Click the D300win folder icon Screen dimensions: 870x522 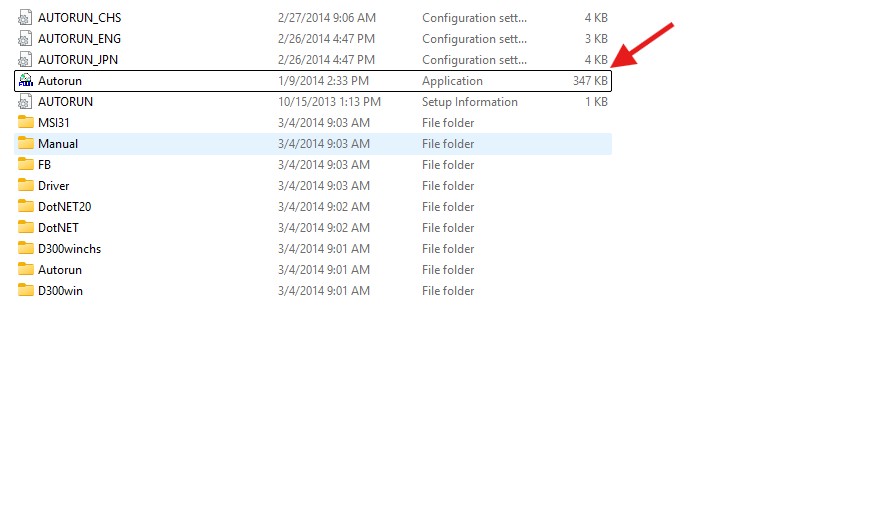click(x=26, y=291)
